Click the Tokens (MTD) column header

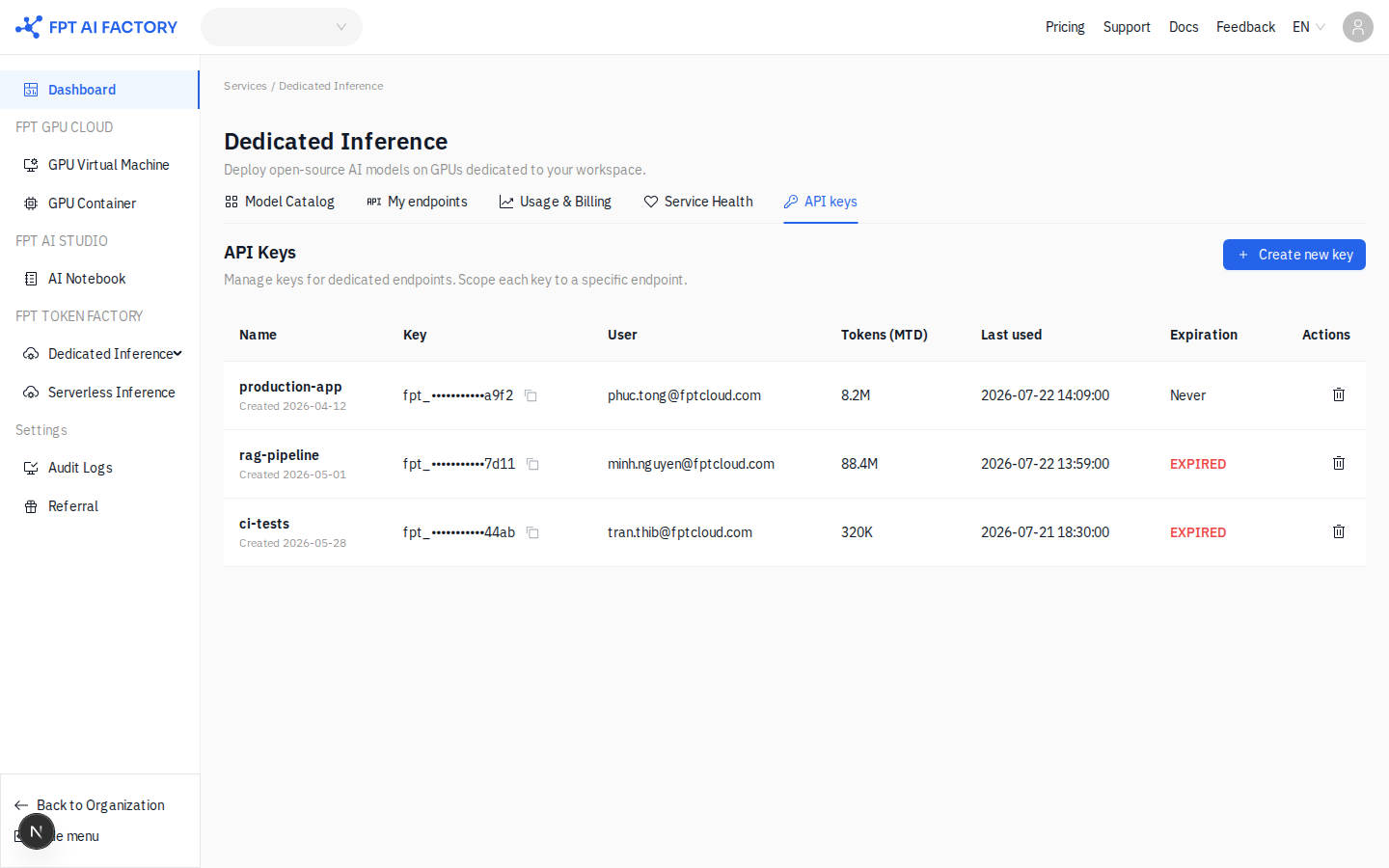[x=885, y=335]
